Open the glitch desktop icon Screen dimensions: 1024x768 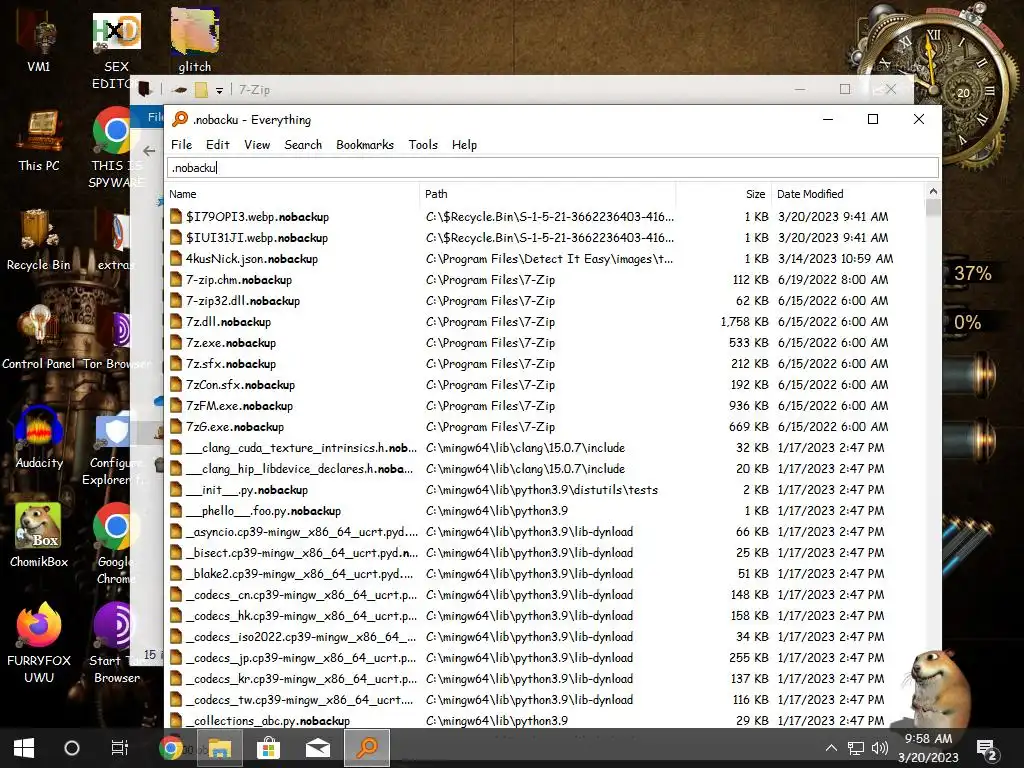(x=195, y=41)
